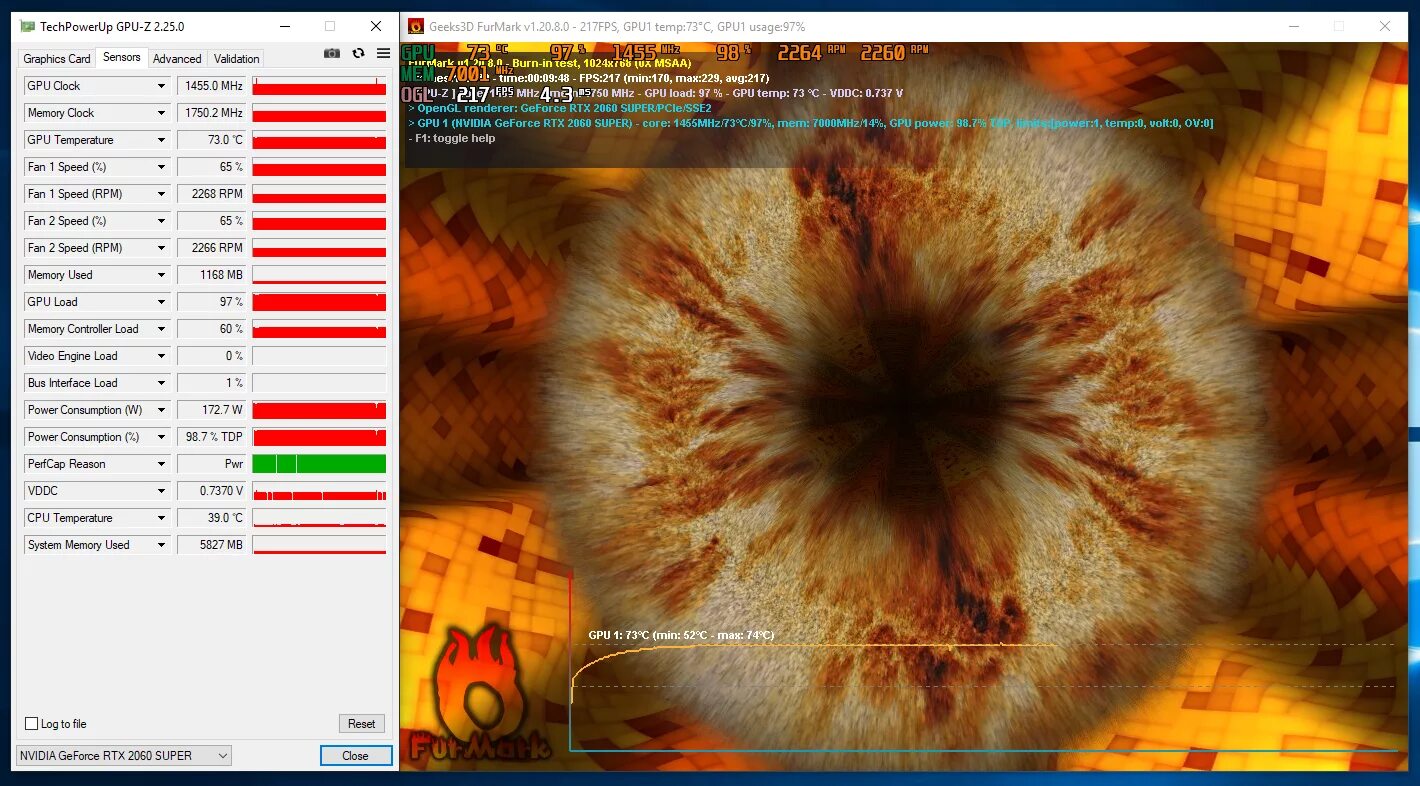Click the GPU-Z screenshot camera icon
This screenshot has height=786, width=1420.
(332, 54)
